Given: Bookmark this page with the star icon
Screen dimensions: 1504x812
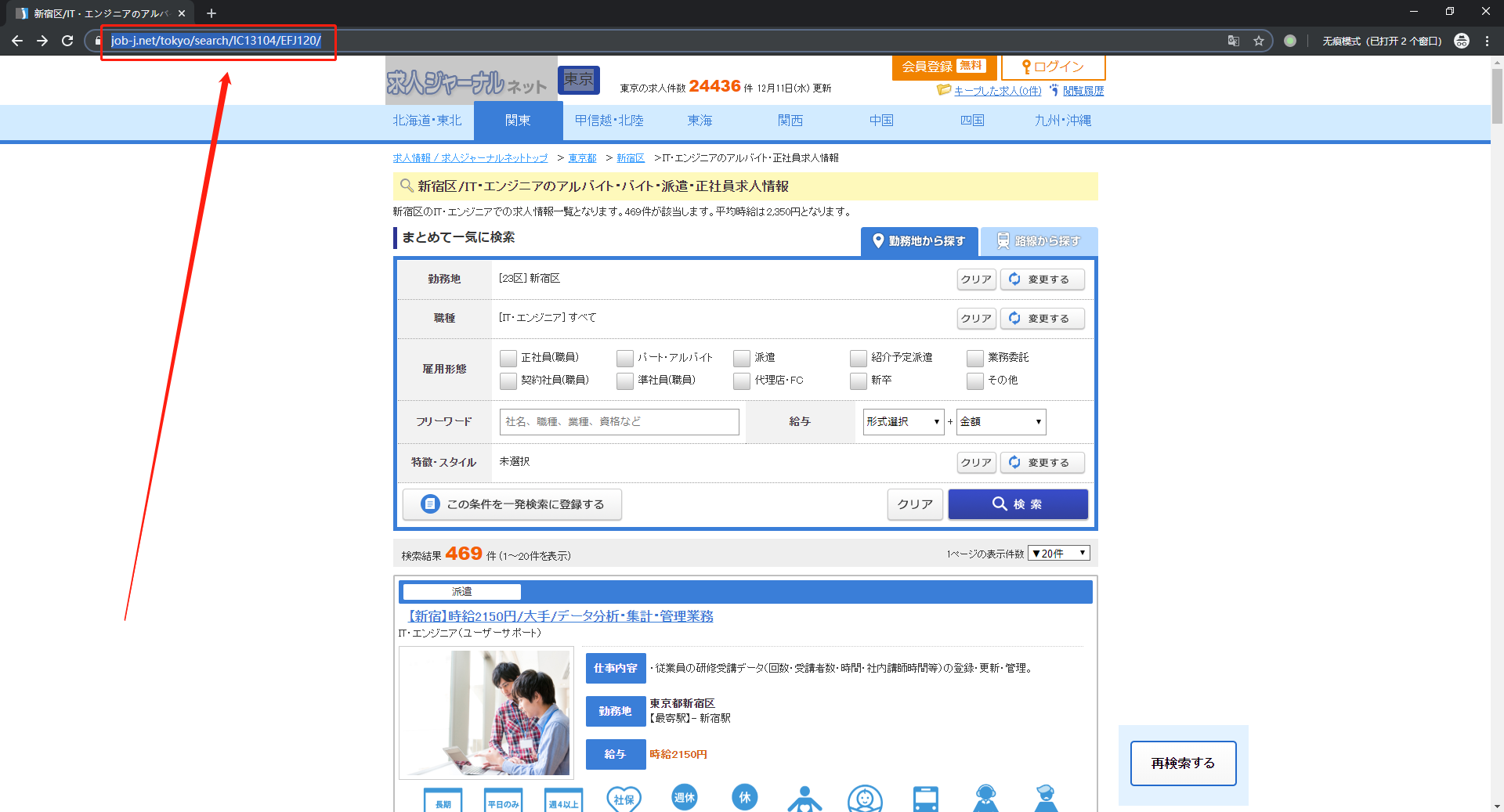Looking at the screenshot, I should point(1259,41).
